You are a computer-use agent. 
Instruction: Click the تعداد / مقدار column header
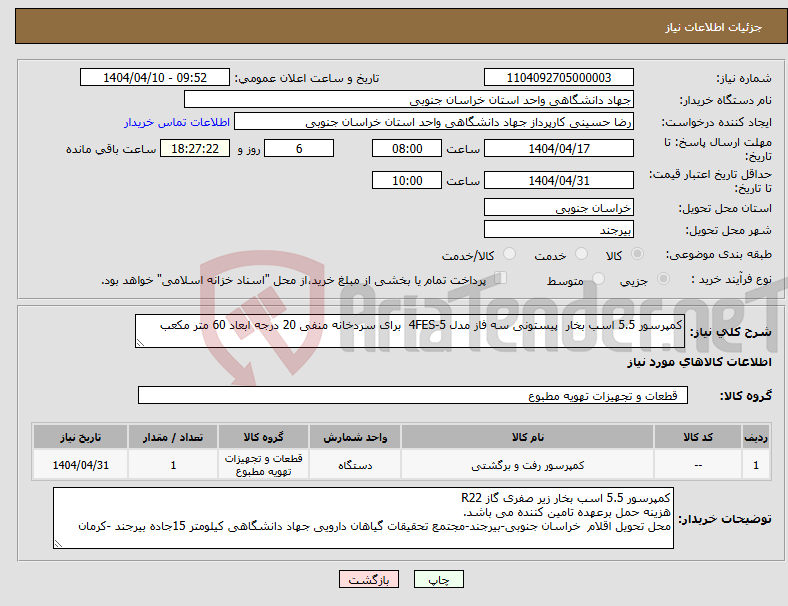point(173,437)
